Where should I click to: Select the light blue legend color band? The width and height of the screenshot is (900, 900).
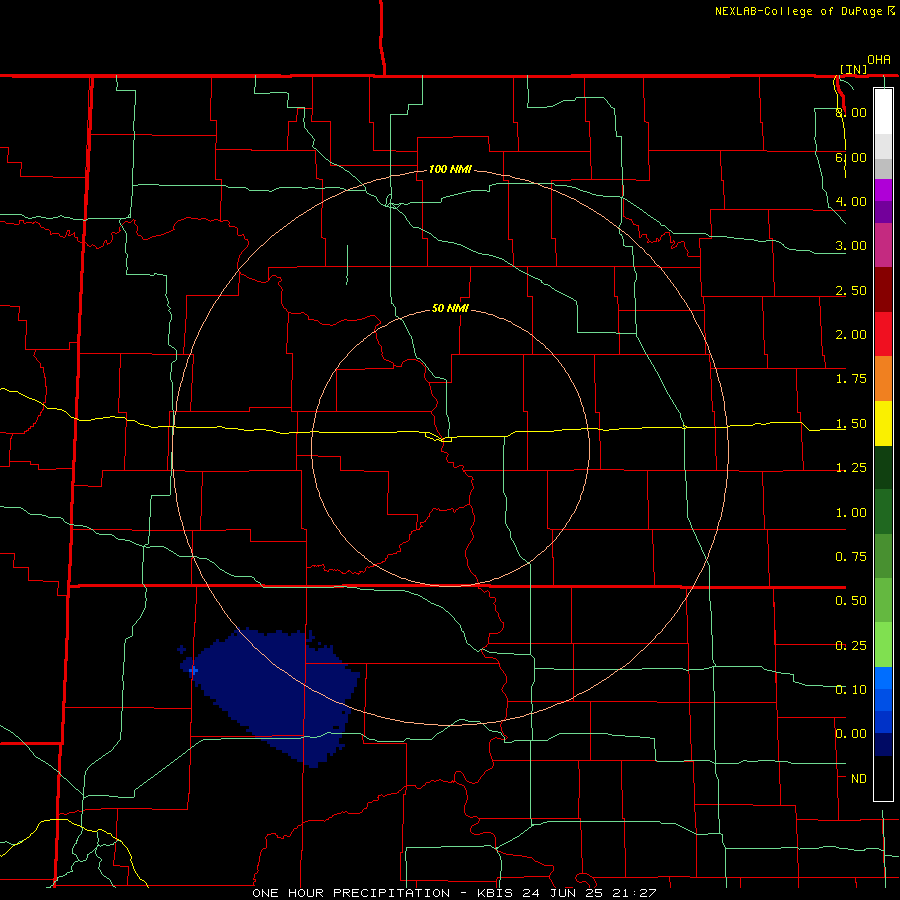(x=883, y=678)
